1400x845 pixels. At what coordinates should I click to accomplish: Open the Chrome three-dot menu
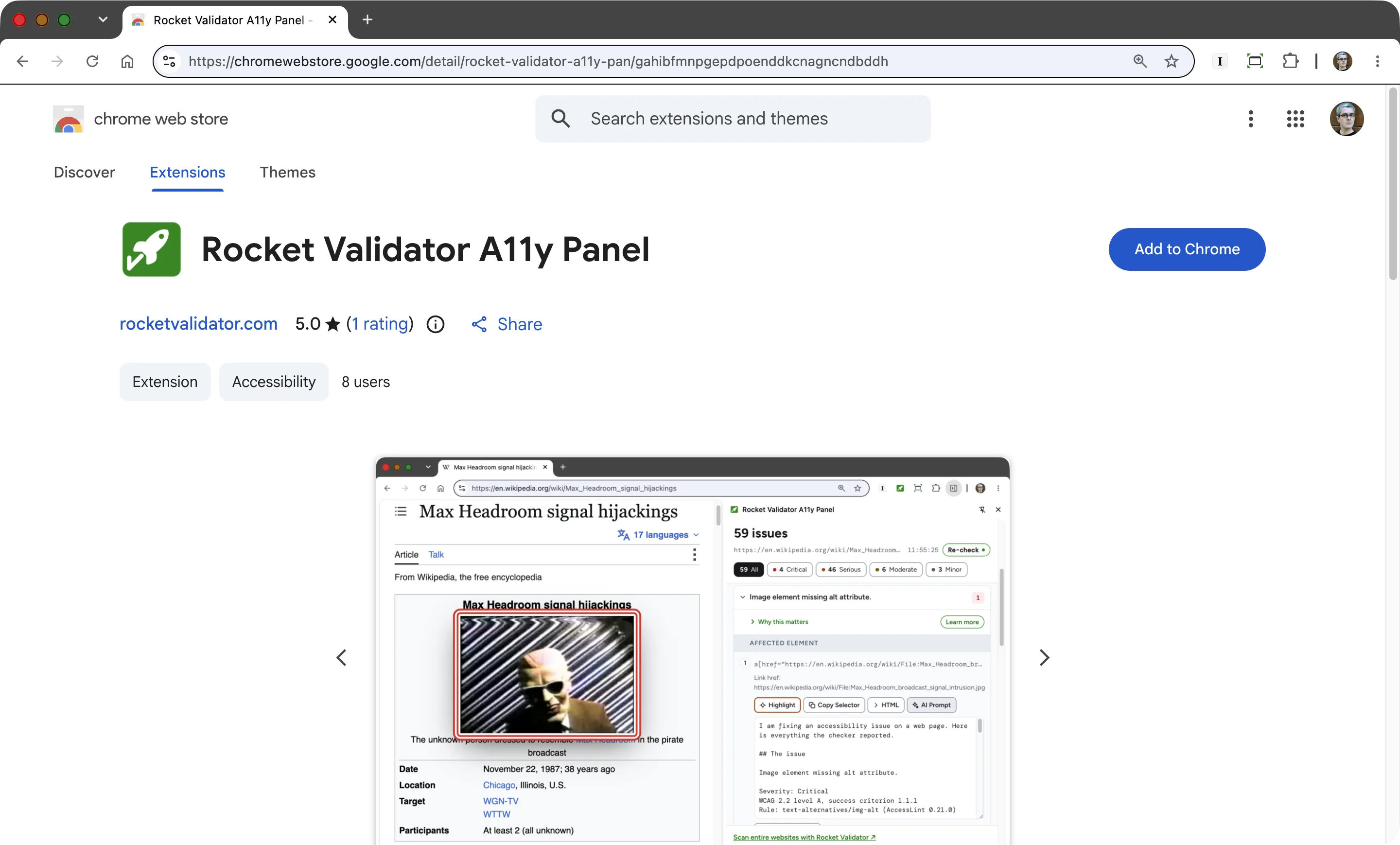tap(1377, 61)
